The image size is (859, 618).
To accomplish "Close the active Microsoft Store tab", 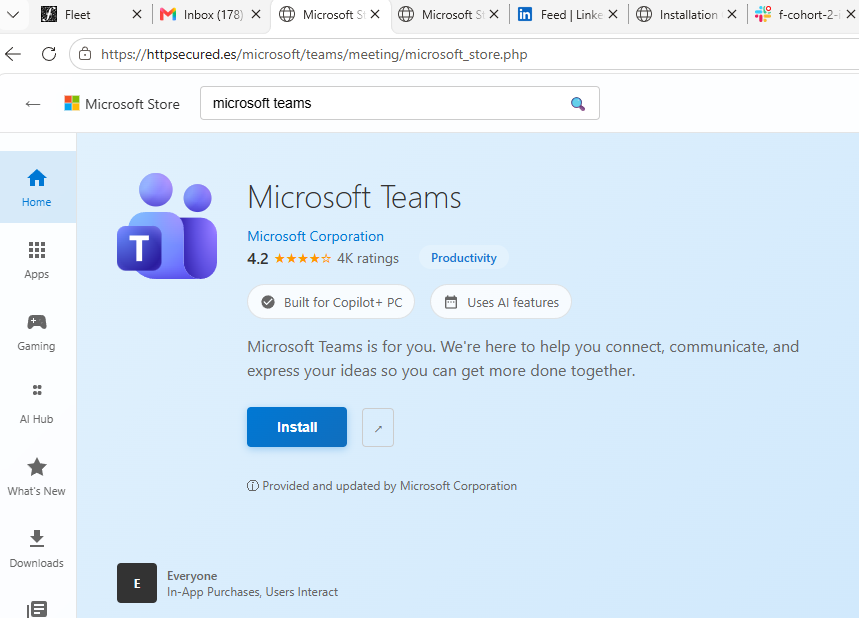I will click(x=375, y=15).
